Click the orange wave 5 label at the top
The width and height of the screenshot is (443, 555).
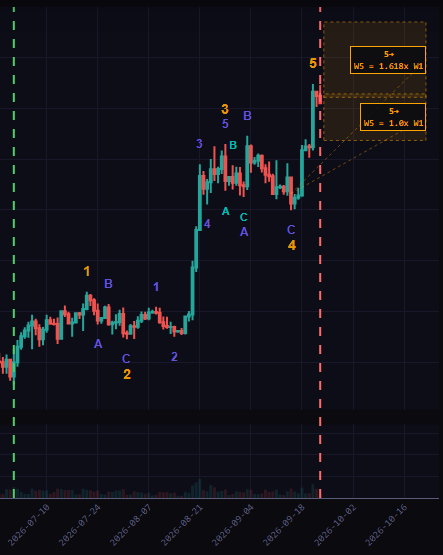click(x=313, y=63)
